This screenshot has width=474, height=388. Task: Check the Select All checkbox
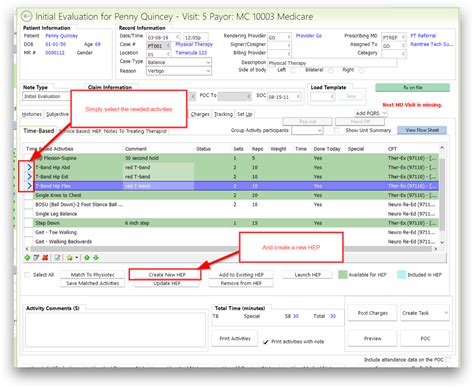27,275
